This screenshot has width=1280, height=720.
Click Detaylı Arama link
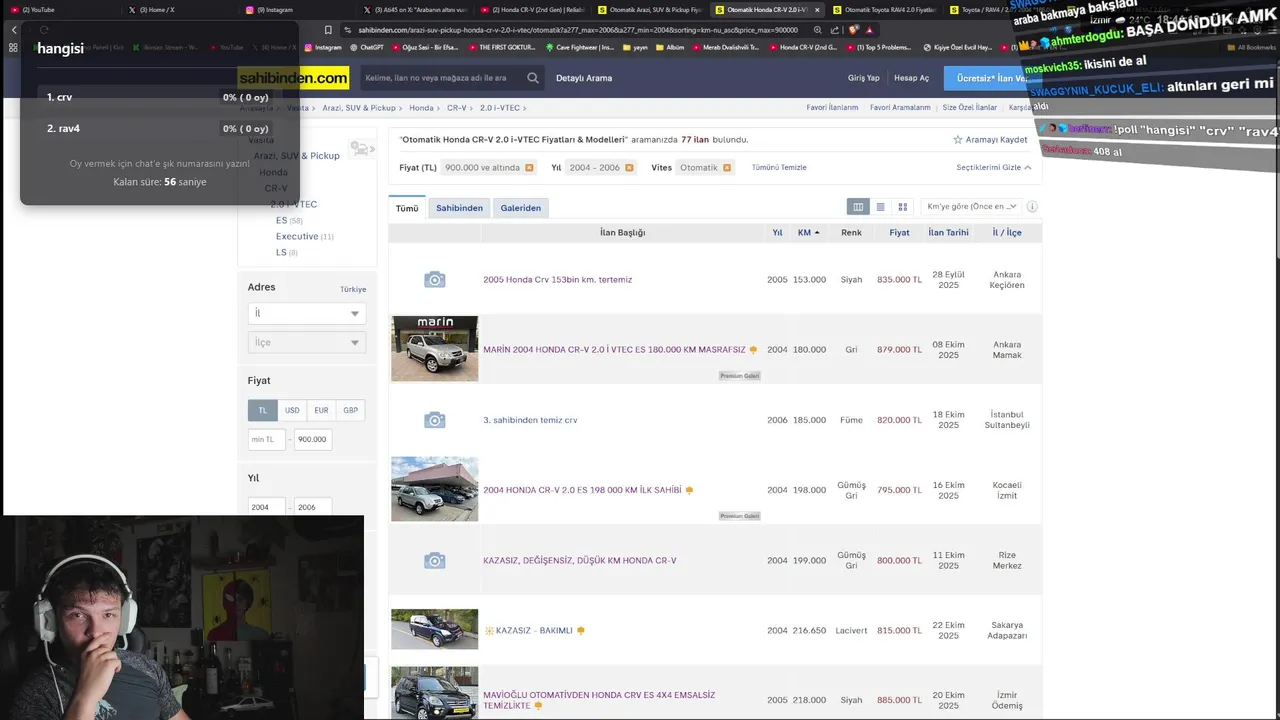584,78
